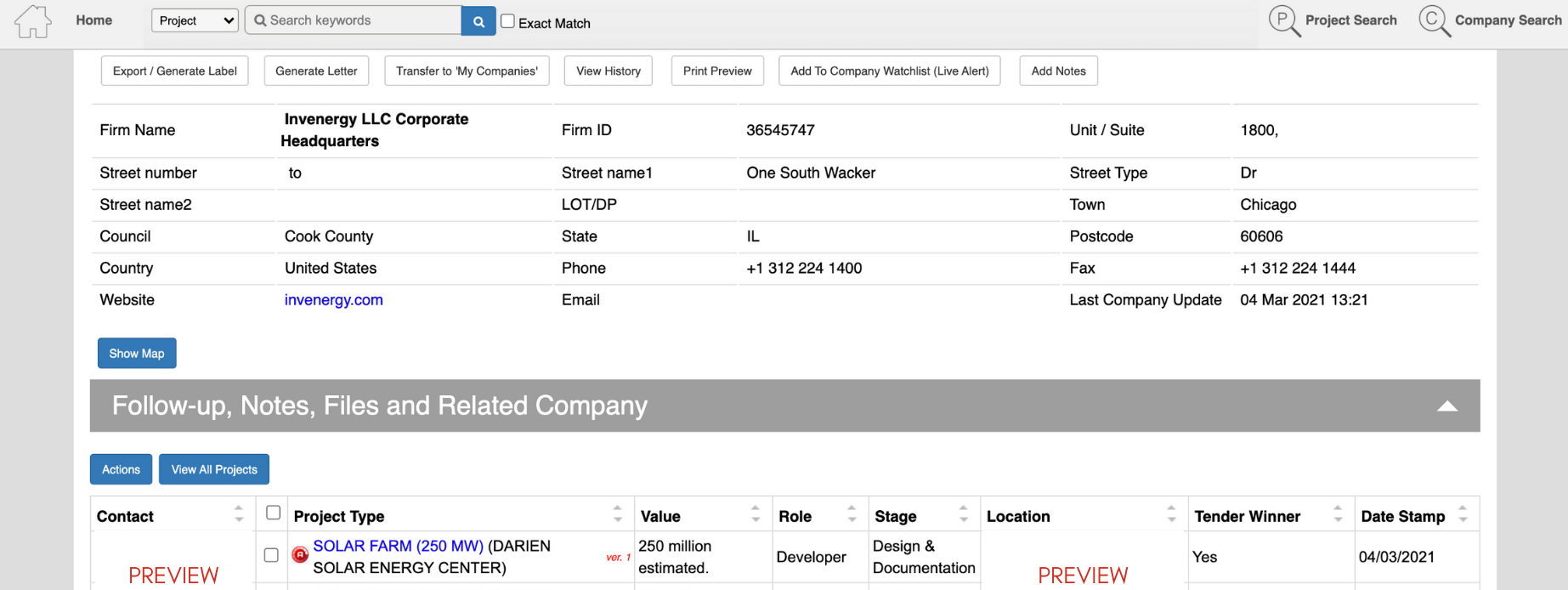
Task: Click phone number +1 312 224 1400
Action: pyautogui.click(x=804, y=269)
